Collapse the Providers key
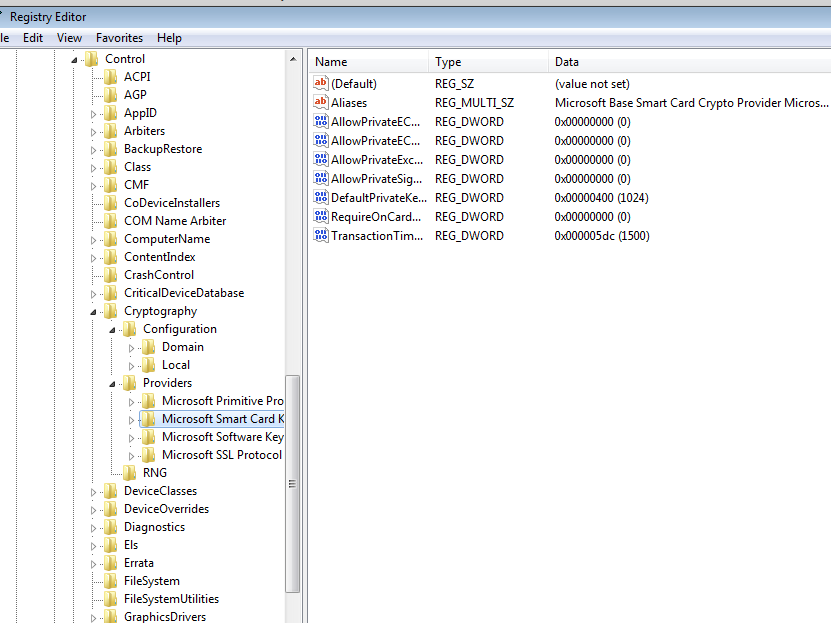 pos(112,384)
